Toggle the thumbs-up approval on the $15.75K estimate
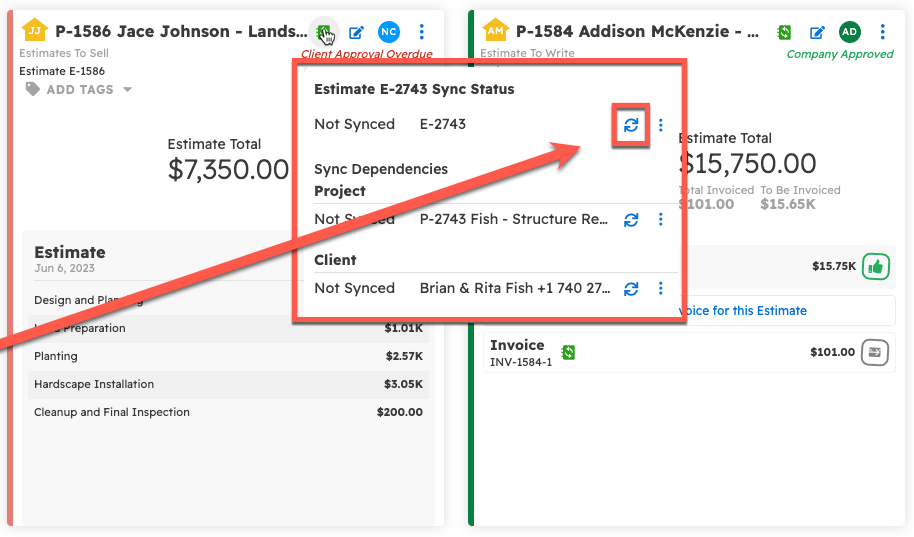Image resolution: width=914 pixels, height=537 pixels. click(x=876, y=267)
